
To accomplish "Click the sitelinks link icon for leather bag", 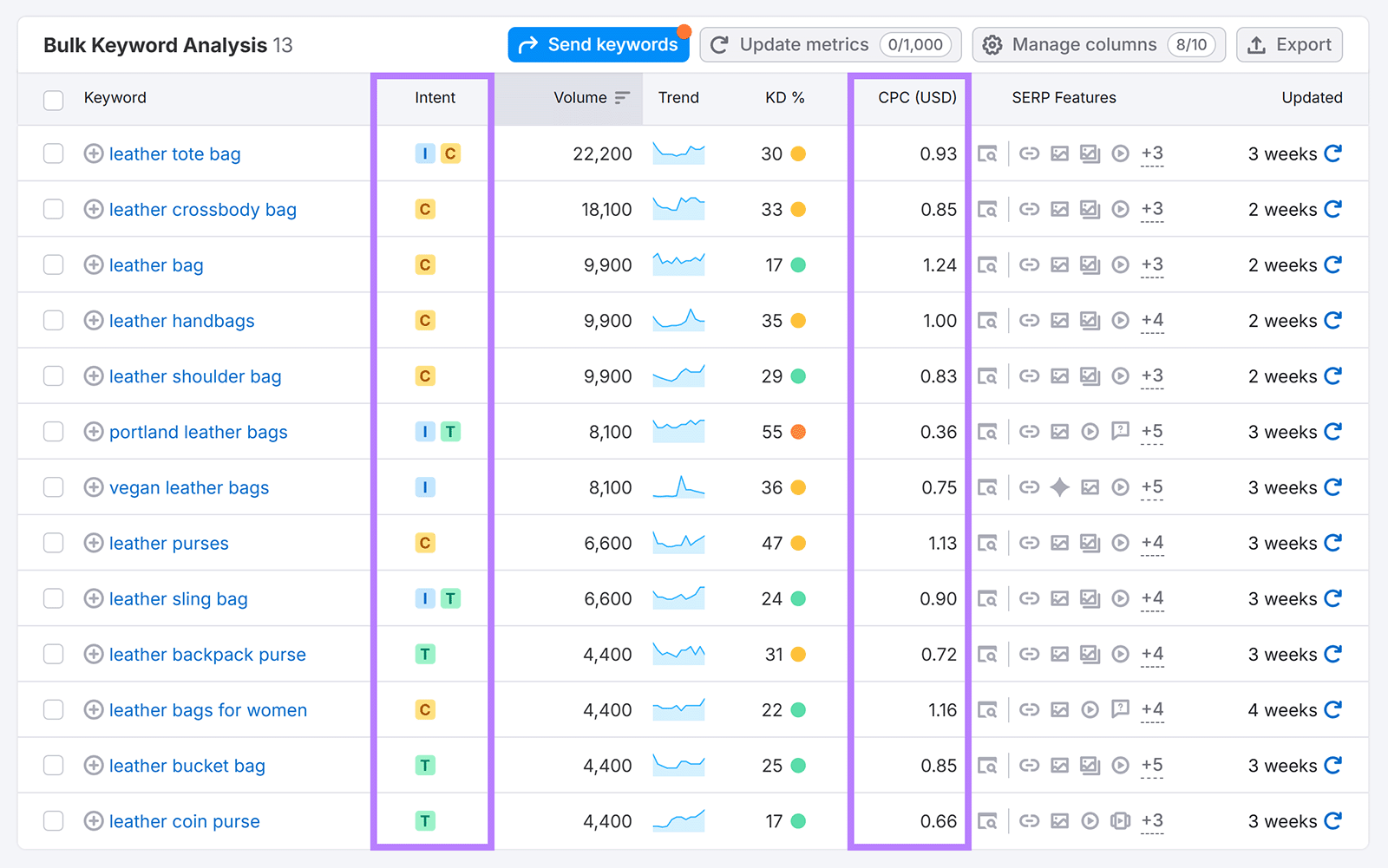I will pos(1030,264).
